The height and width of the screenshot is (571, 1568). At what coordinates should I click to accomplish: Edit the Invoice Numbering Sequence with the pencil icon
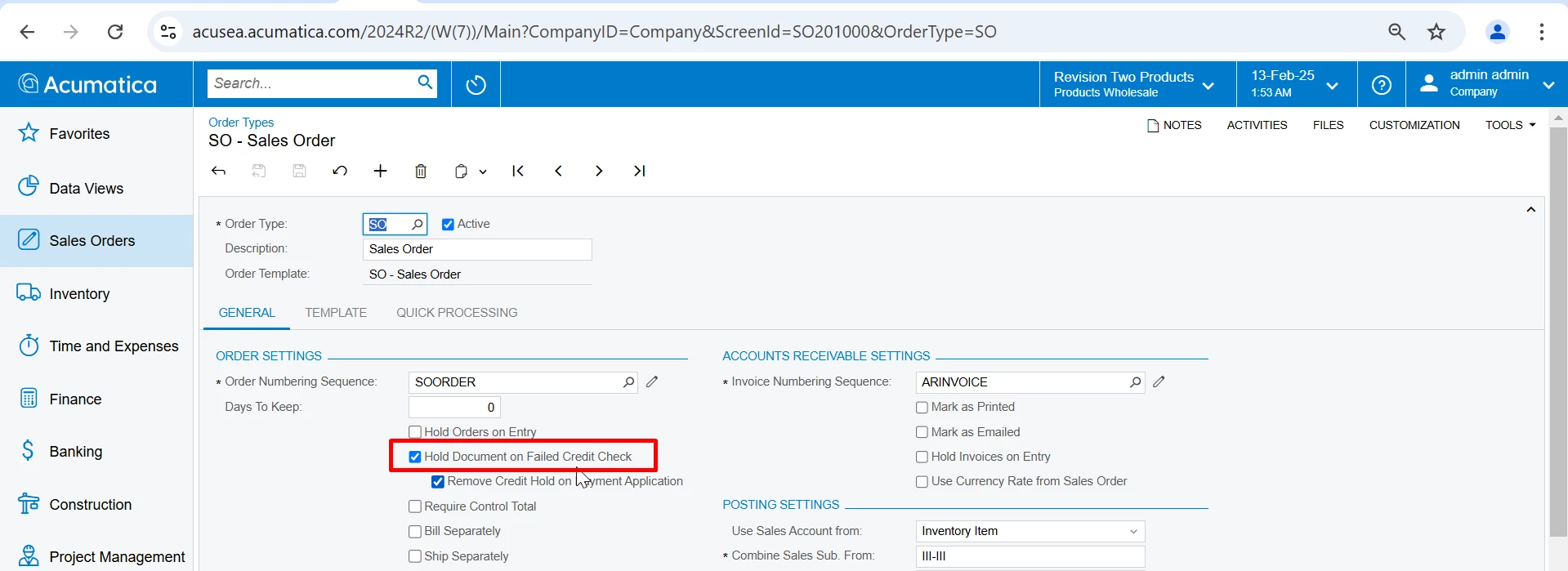pyautogui.click(x=1159, y=381)
